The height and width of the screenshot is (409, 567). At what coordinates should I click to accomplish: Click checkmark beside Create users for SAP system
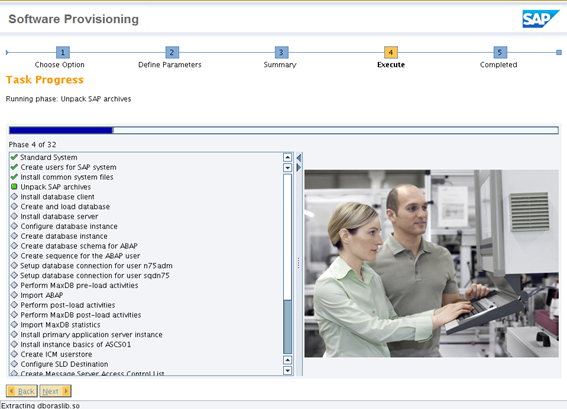point(14,167)
